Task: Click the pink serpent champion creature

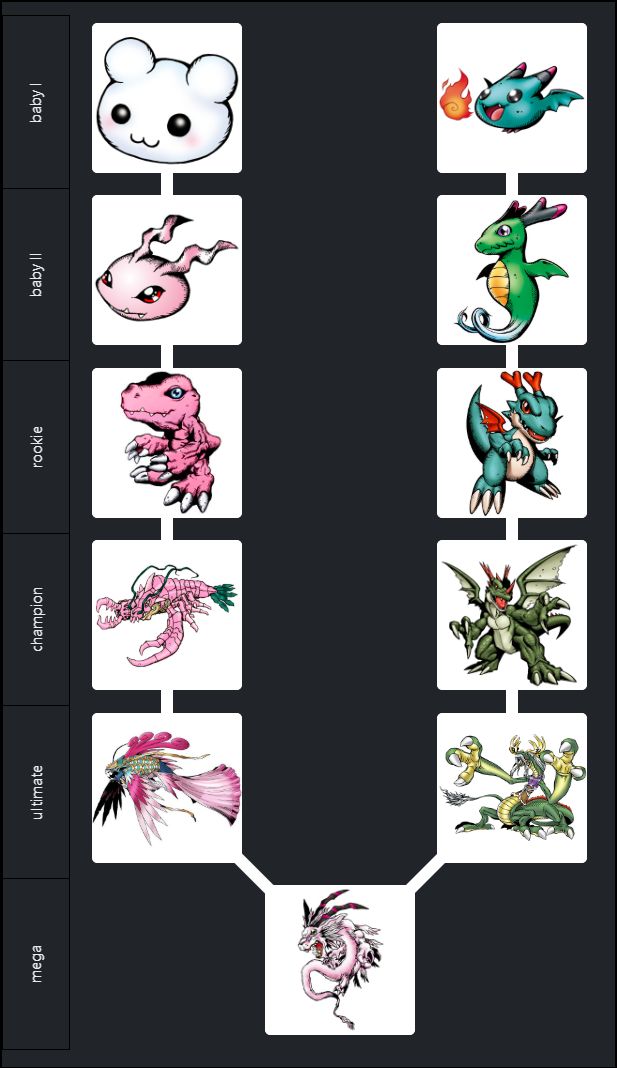Action: 167,615
